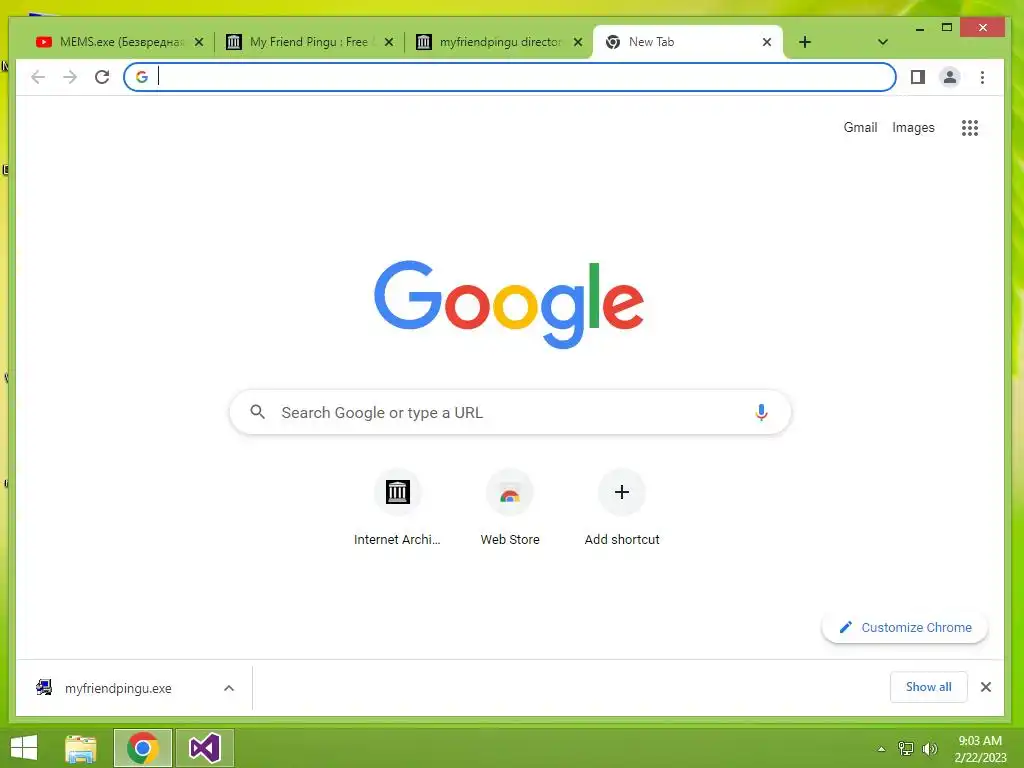Close the My Friend Pingu tab
This screenshot has width=1024, height=768.
click(389, 42)
